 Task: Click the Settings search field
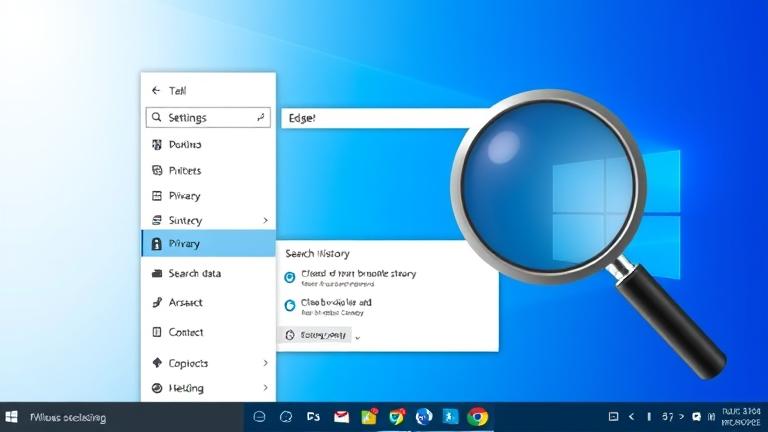[208, 118]
